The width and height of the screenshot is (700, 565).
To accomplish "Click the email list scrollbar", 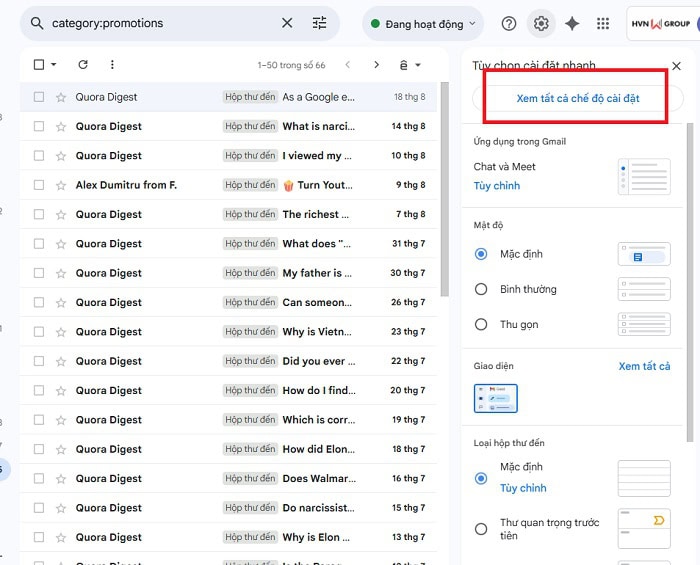I will (444, 189).
